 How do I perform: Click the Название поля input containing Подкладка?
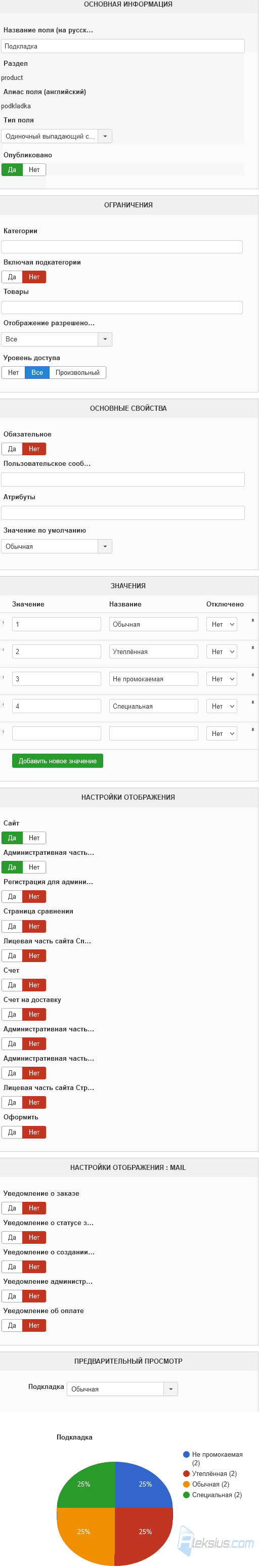(x=123, y=46)
